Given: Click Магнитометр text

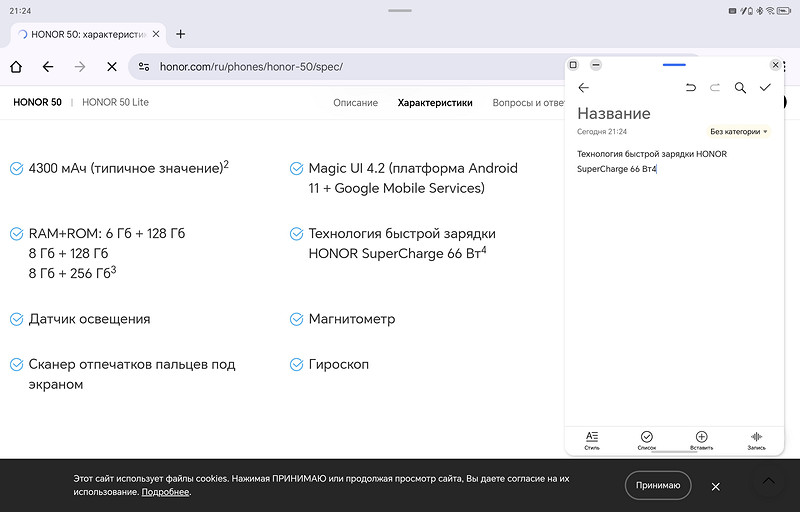Looking at the screenshot, I should (x=352, y=319).
